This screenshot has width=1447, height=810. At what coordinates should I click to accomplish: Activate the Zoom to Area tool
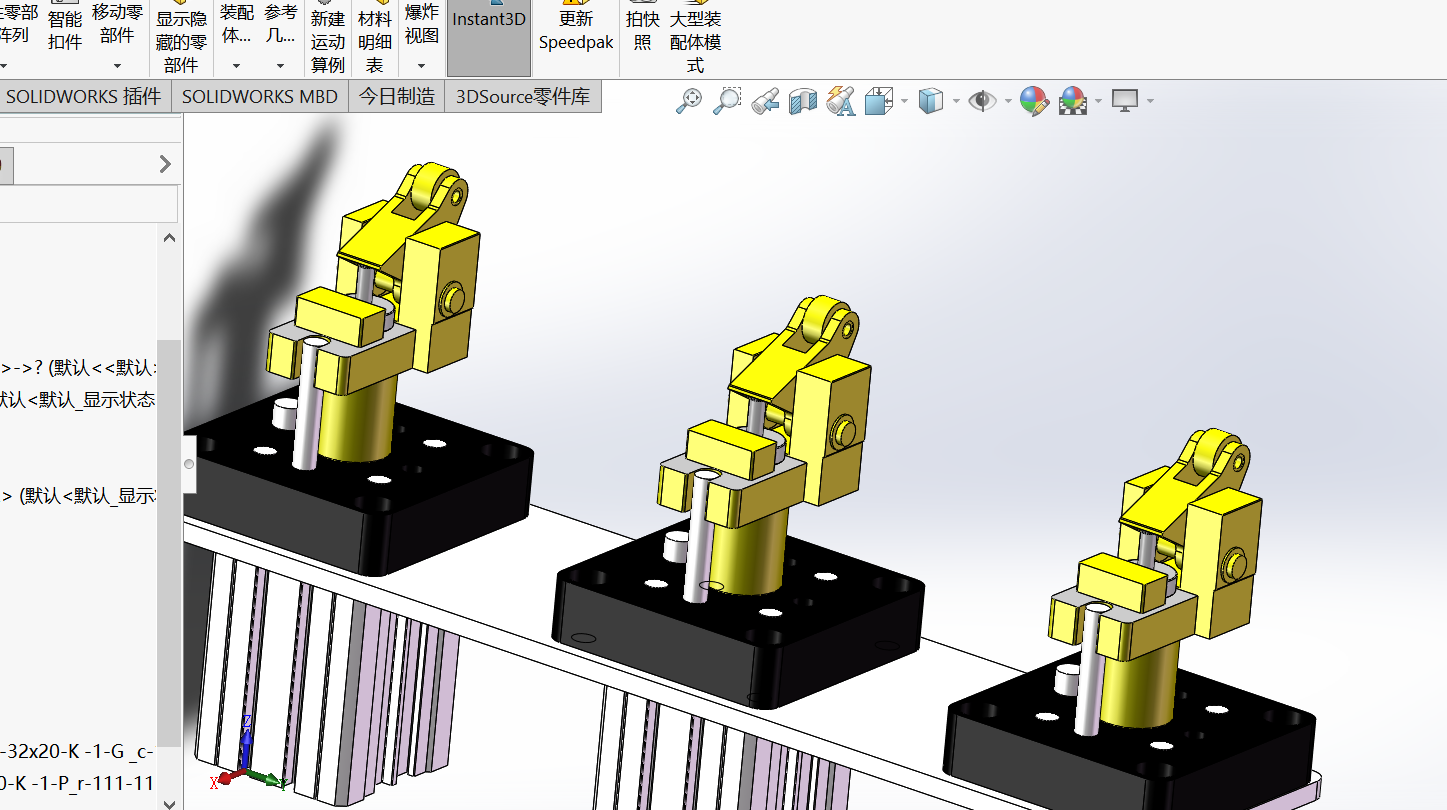coord(727,101)
